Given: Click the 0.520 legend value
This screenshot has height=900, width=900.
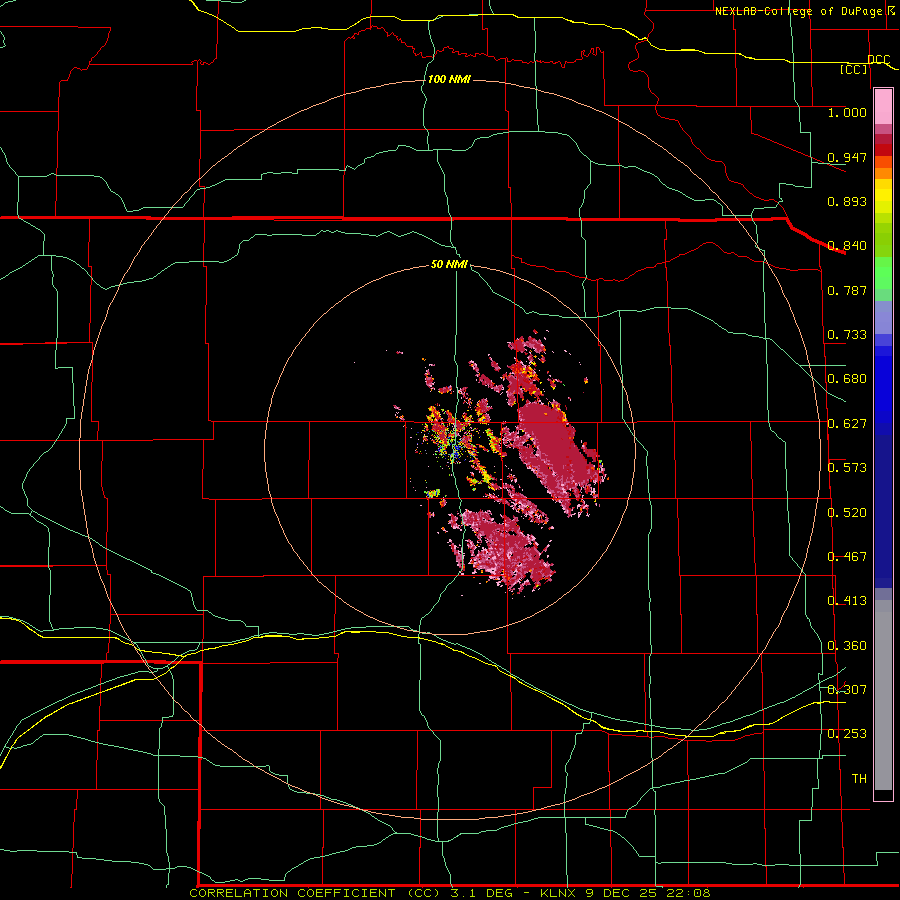Looking at the screenshot, I should [847, 513].
